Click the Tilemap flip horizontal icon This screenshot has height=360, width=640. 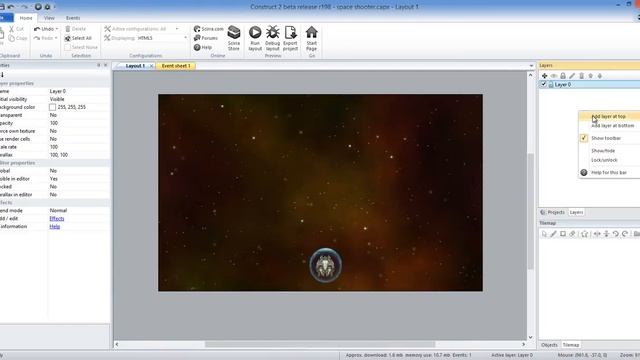pos(597,234)
